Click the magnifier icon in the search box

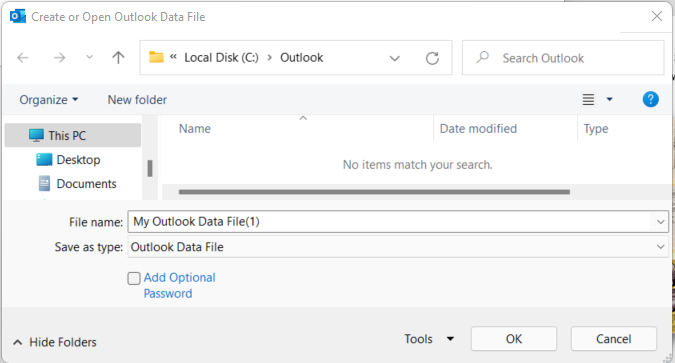[x=483, y=57]
